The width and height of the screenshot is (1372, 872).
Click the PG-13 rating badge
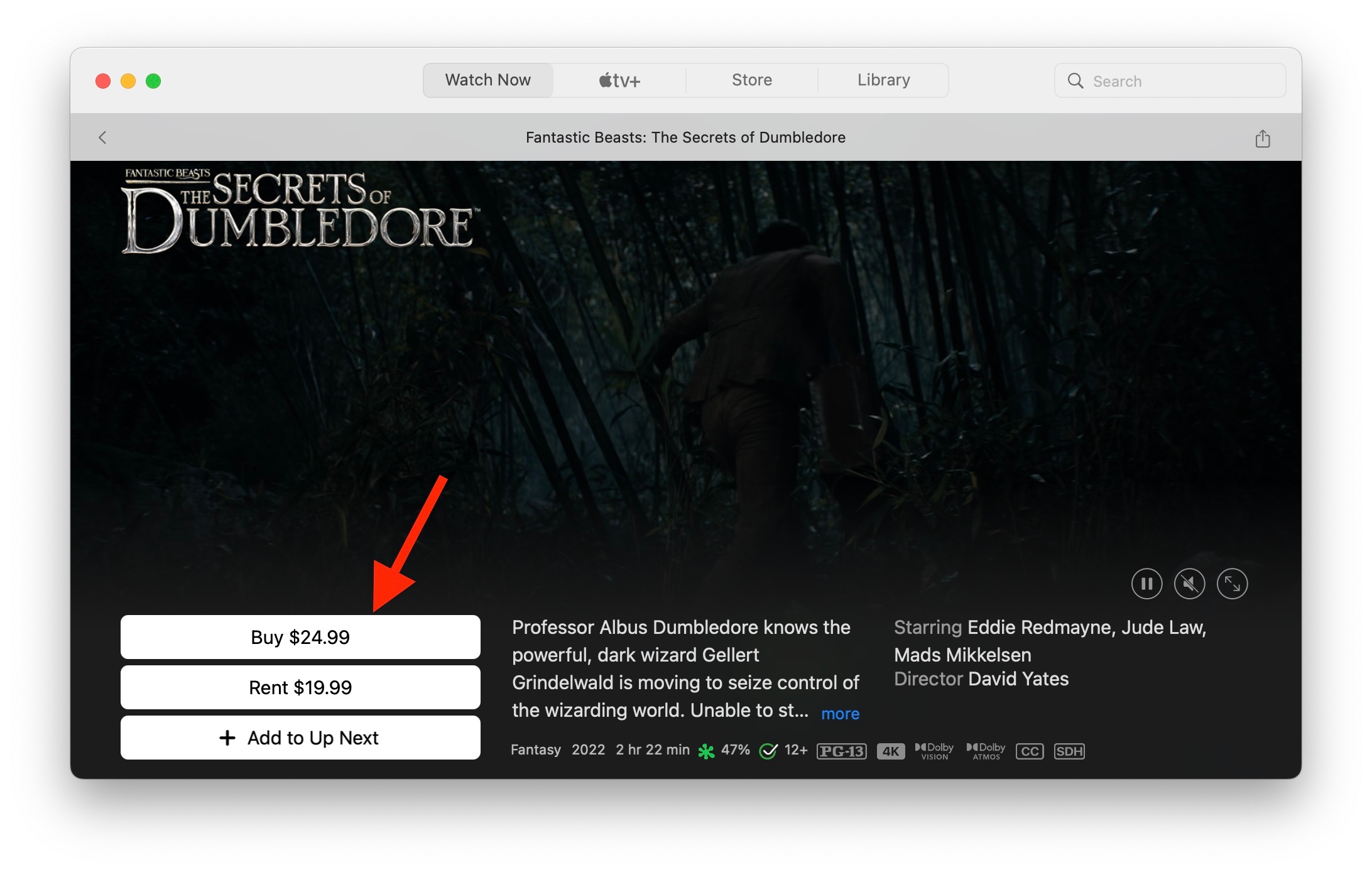click(x=841, y=751)
